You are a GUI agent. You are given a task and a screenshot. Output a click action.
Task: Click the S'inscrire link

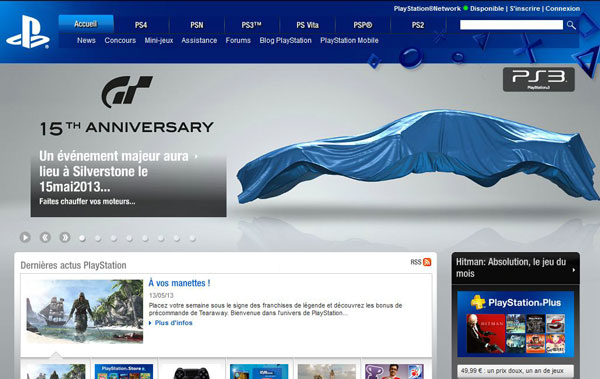(x=525, y=8)
